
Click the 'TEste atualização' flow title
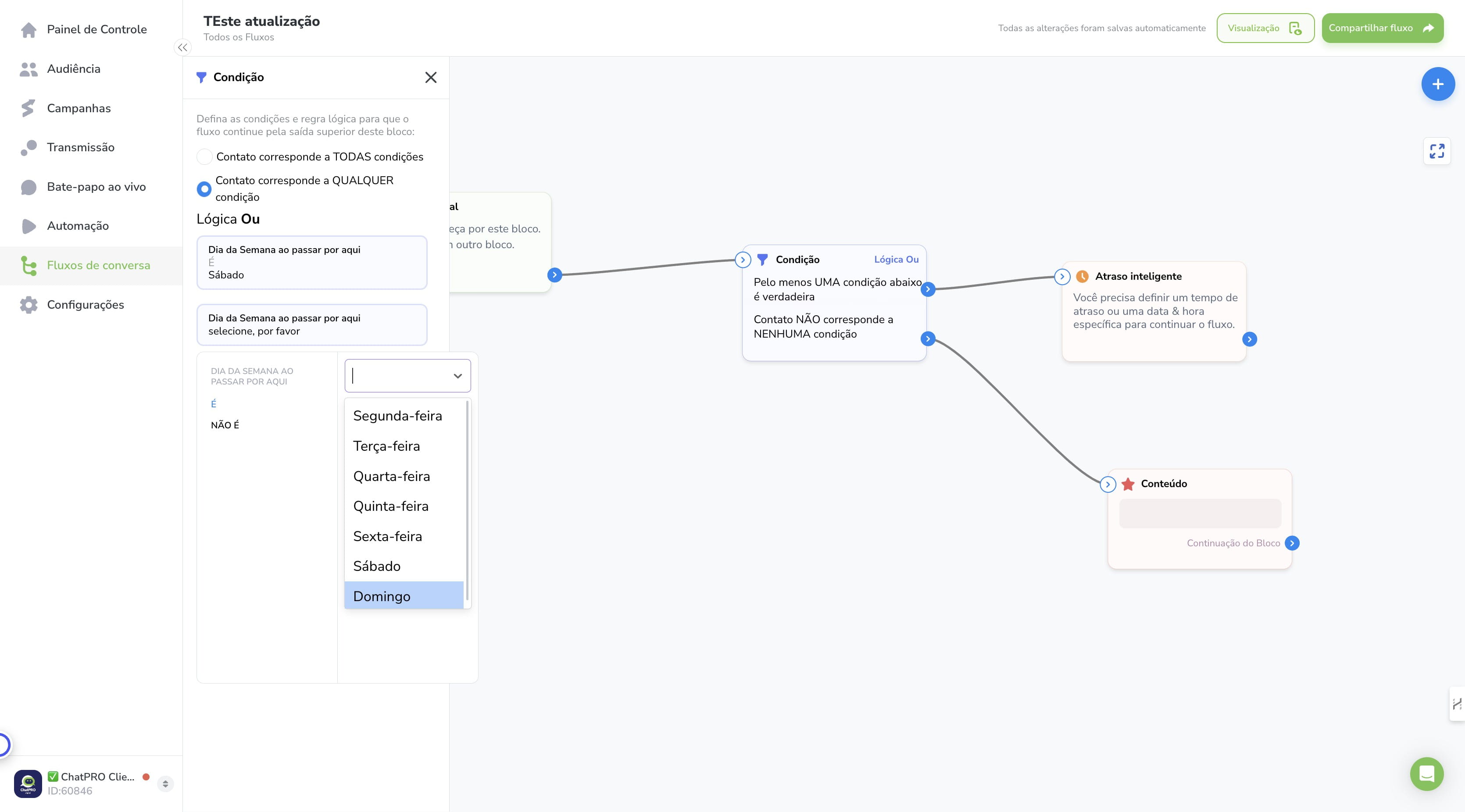(261, 21)
